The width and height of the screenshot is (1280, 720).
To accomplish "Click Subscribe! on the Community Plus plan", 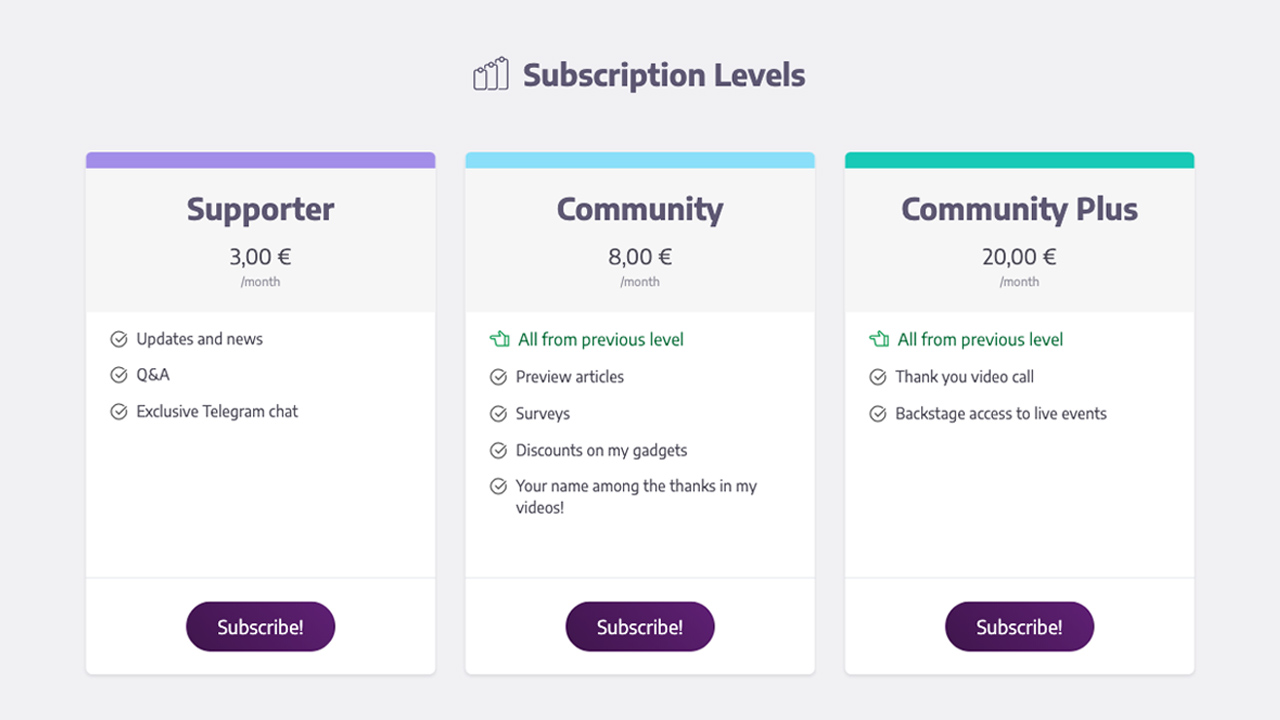I will 1019,626.
